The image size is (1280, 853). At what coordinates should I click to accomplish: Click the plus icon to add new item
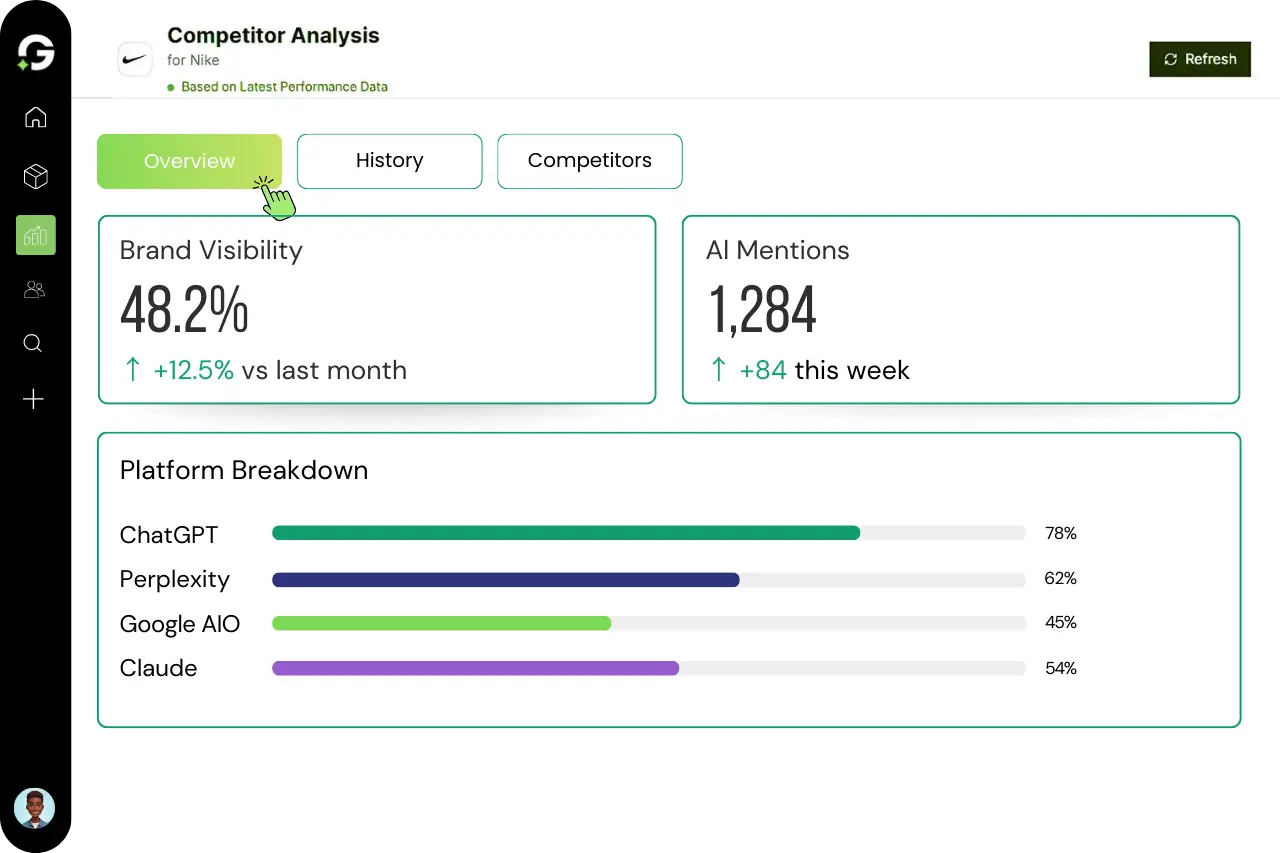point(33,399)
